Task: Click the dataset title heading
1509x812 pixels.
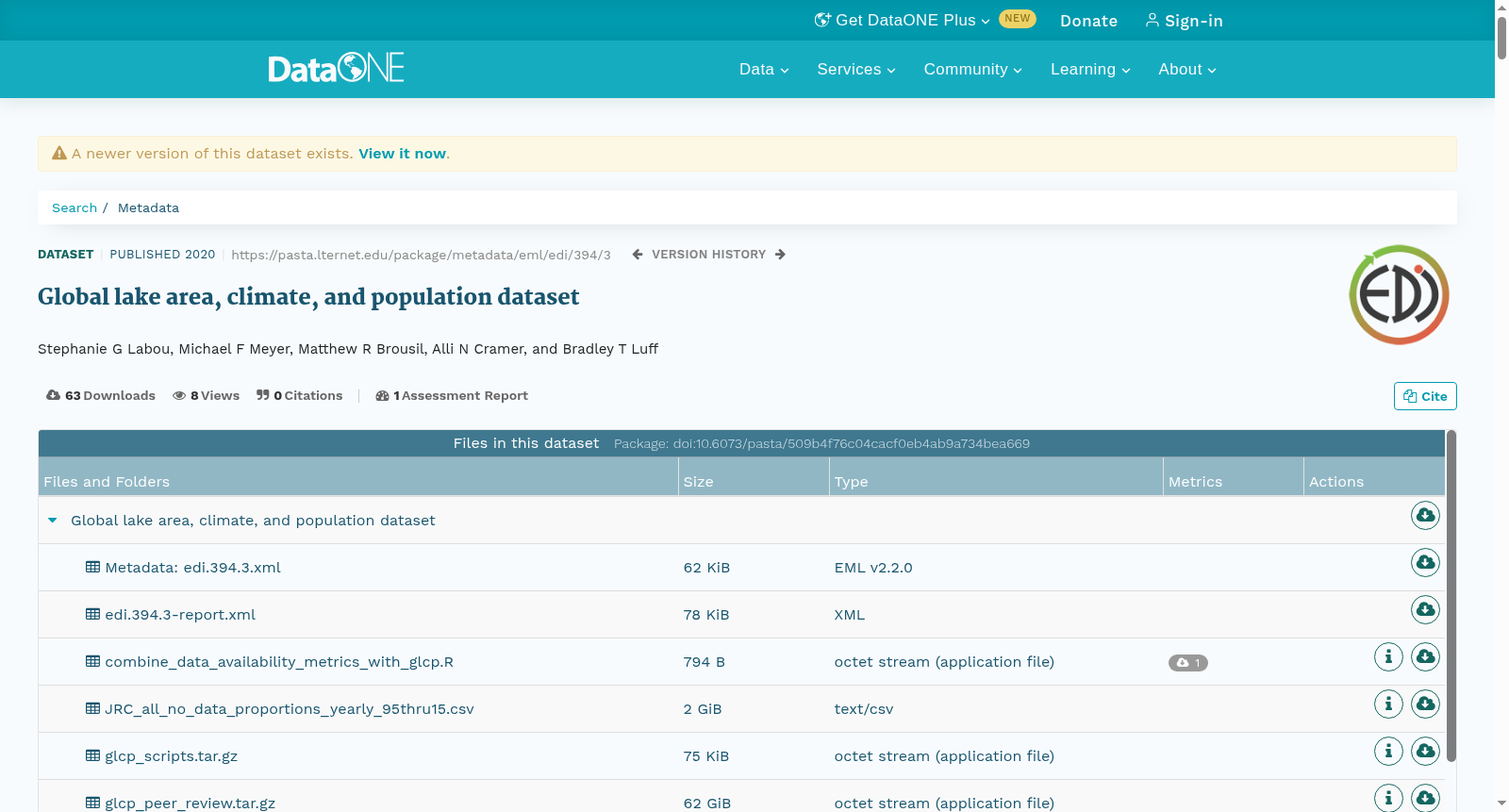Action: pyautogui.click(x=308, y=297)
